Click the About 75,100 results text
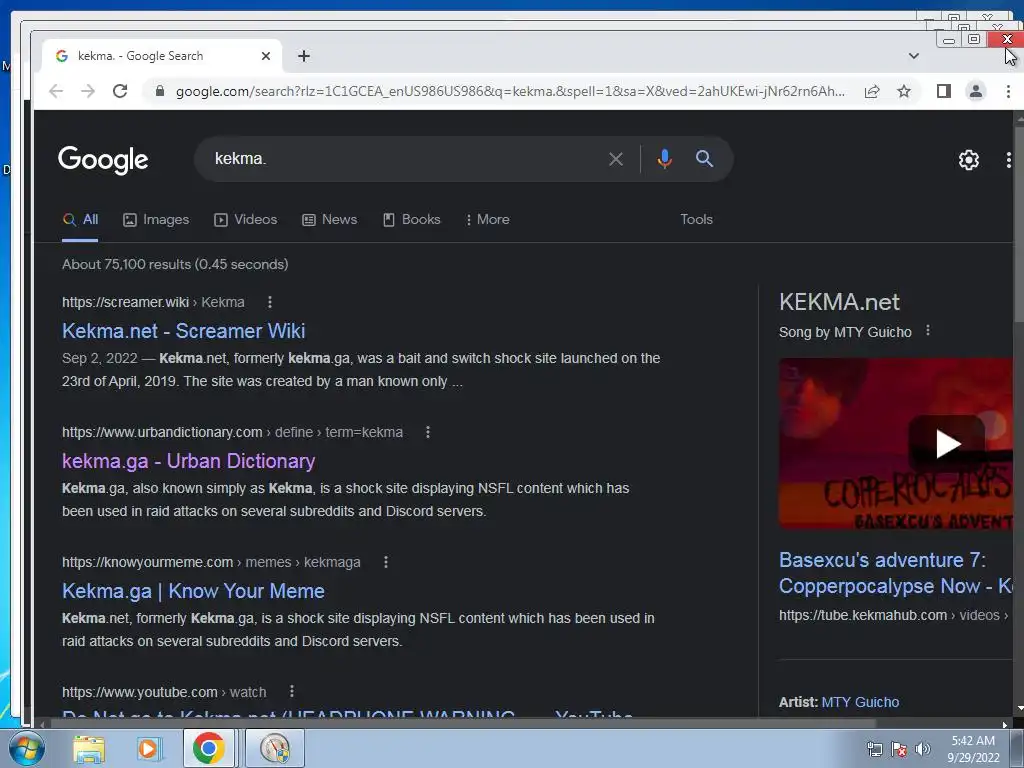This screenshot has width=1024, height=768. pos(175,264)
